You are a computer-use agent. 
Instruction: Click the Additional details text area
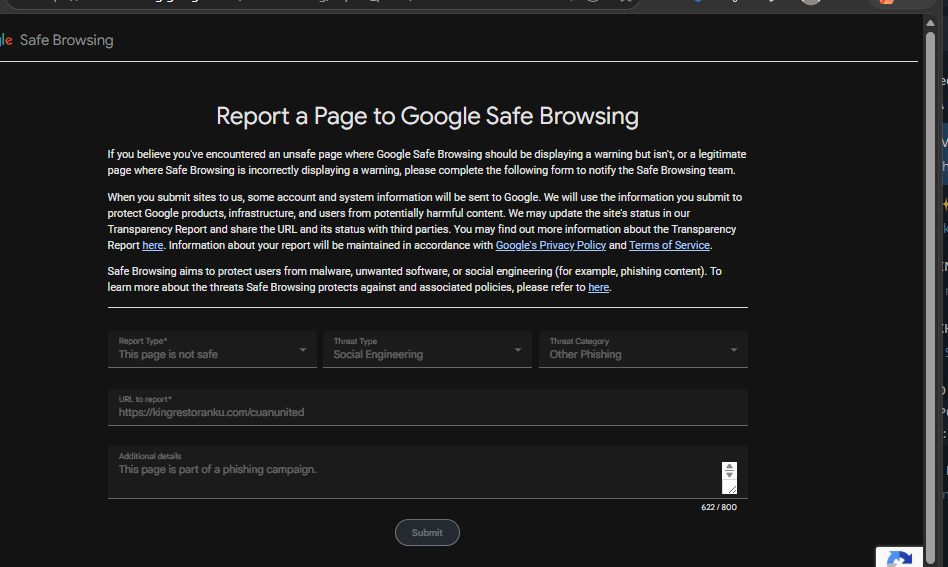(x=427, y=472)
